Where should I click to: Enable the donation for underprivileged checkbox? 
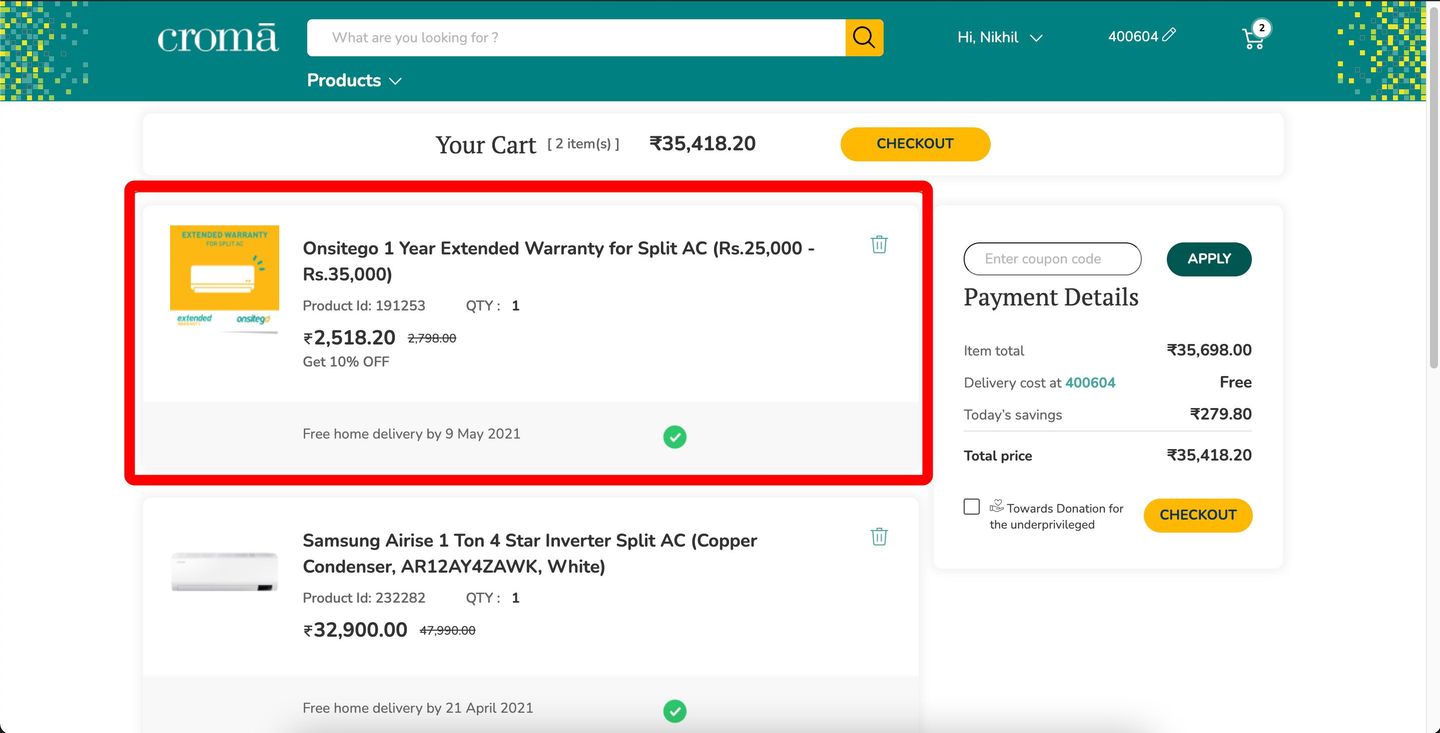[971, 507]
